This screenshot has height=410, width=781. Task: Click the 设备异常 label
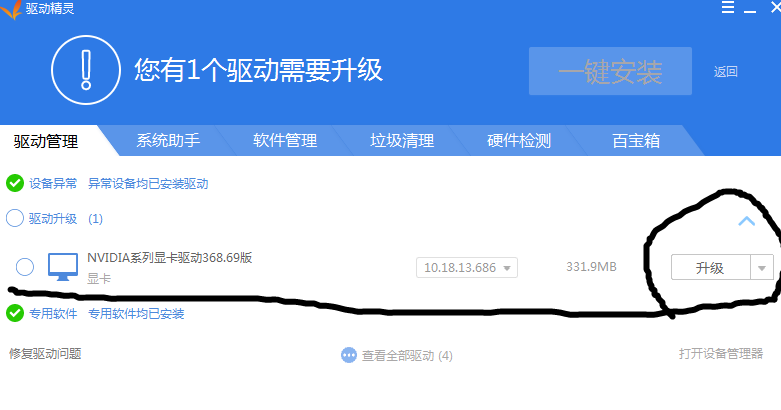[53, 183]
